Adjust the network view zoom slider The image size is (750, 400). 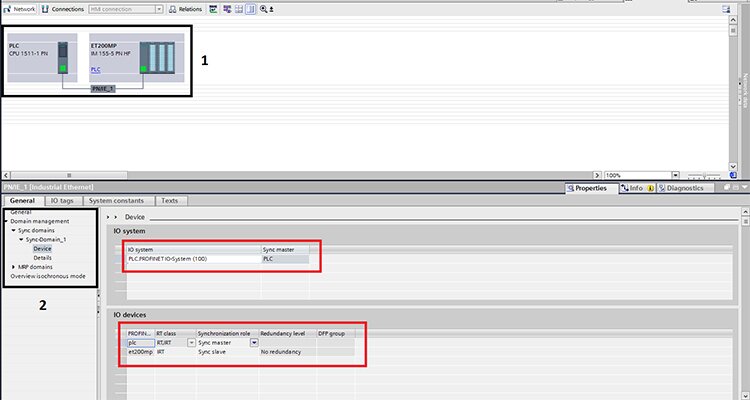tap(704, 176)
